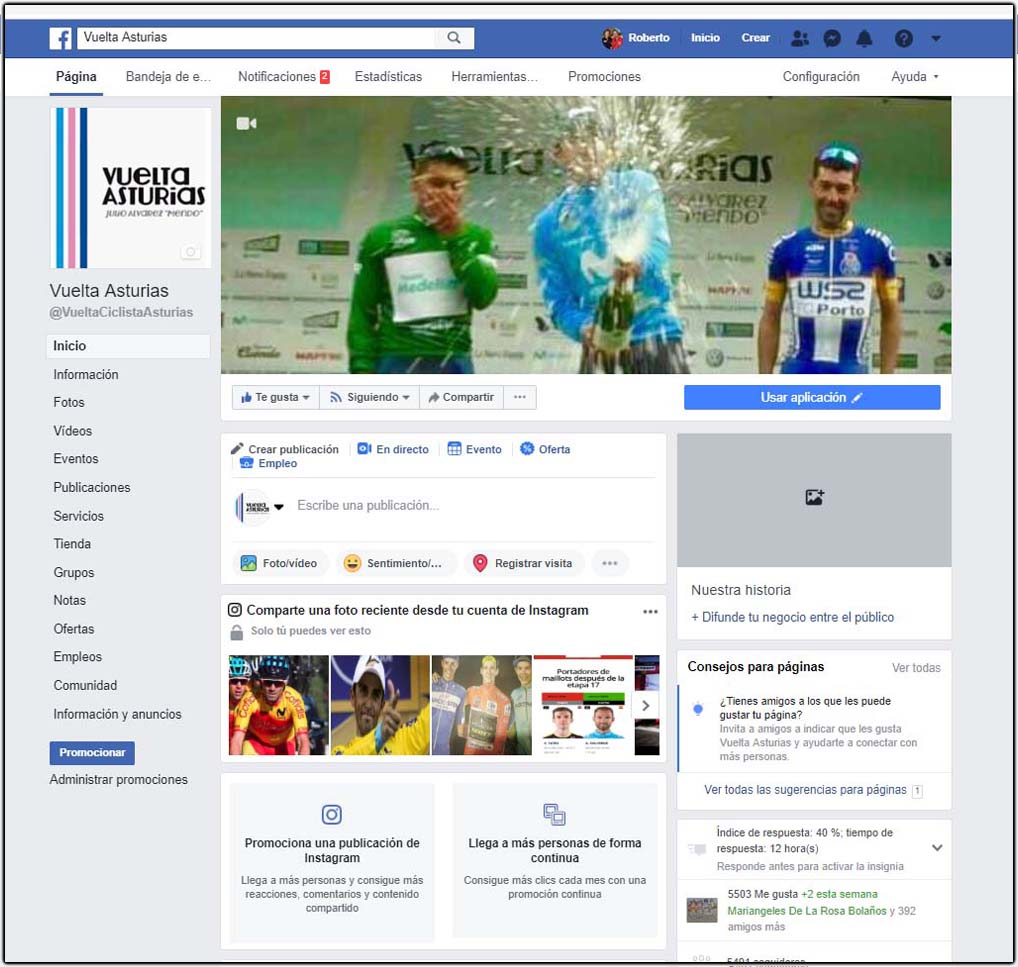The height and width of the screenshot is (967, 1018).
Task: Select Inicio in the left sidebar
Action: click(129, 346)
